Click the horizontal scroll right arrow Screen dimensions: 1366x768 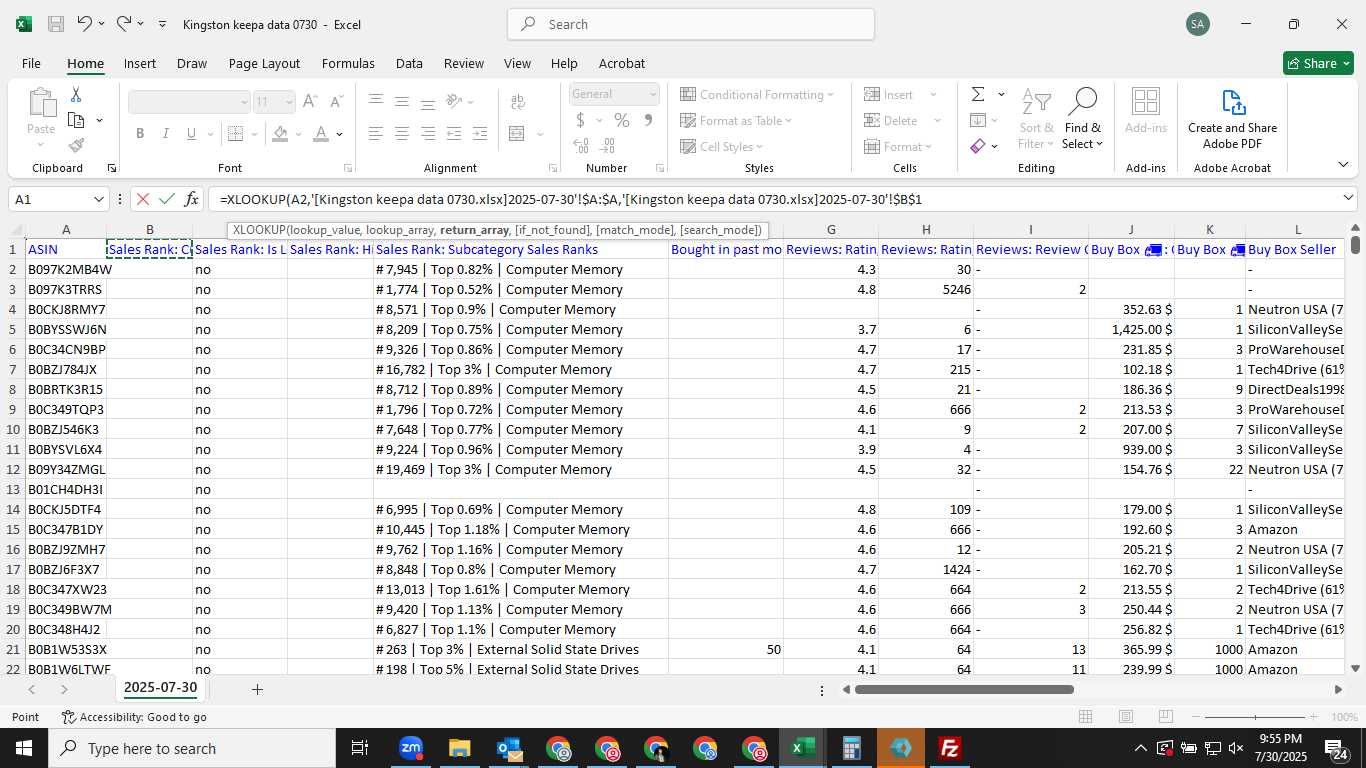click(x=1339, y=689)
